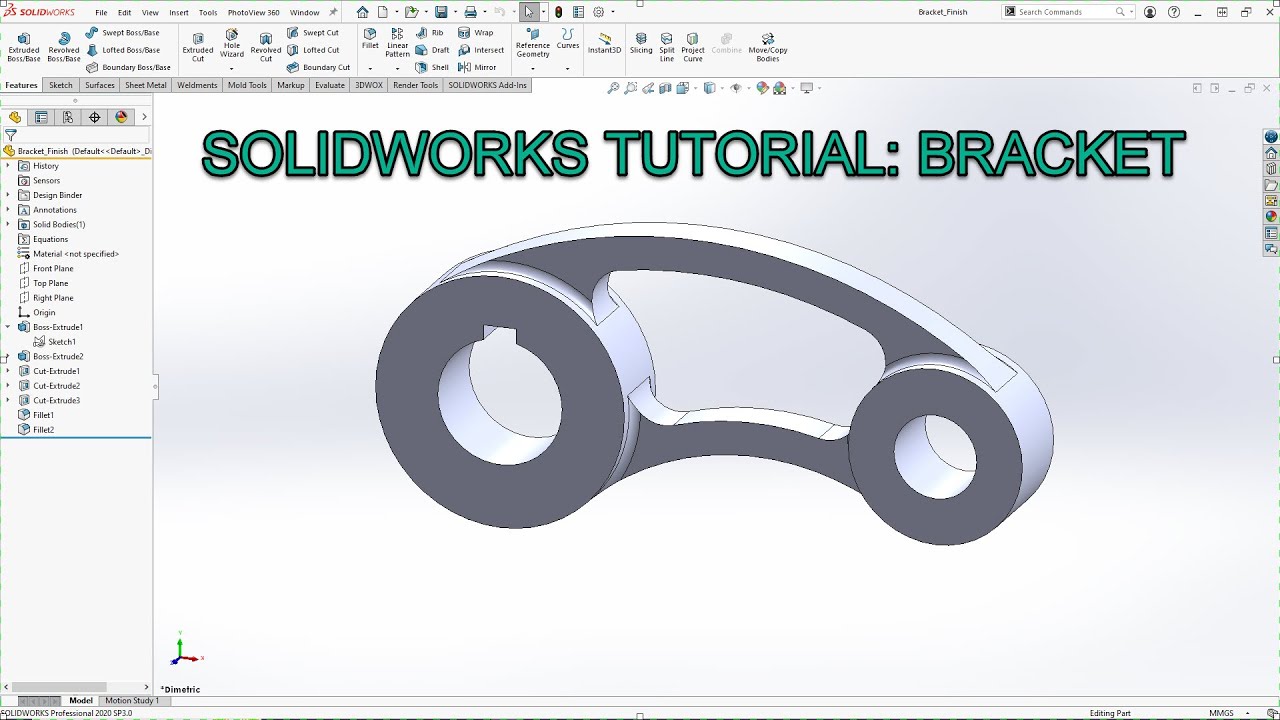Toggle Instant3D mode
Viewport: 1280px width, 720px height.
click(604, 43)
